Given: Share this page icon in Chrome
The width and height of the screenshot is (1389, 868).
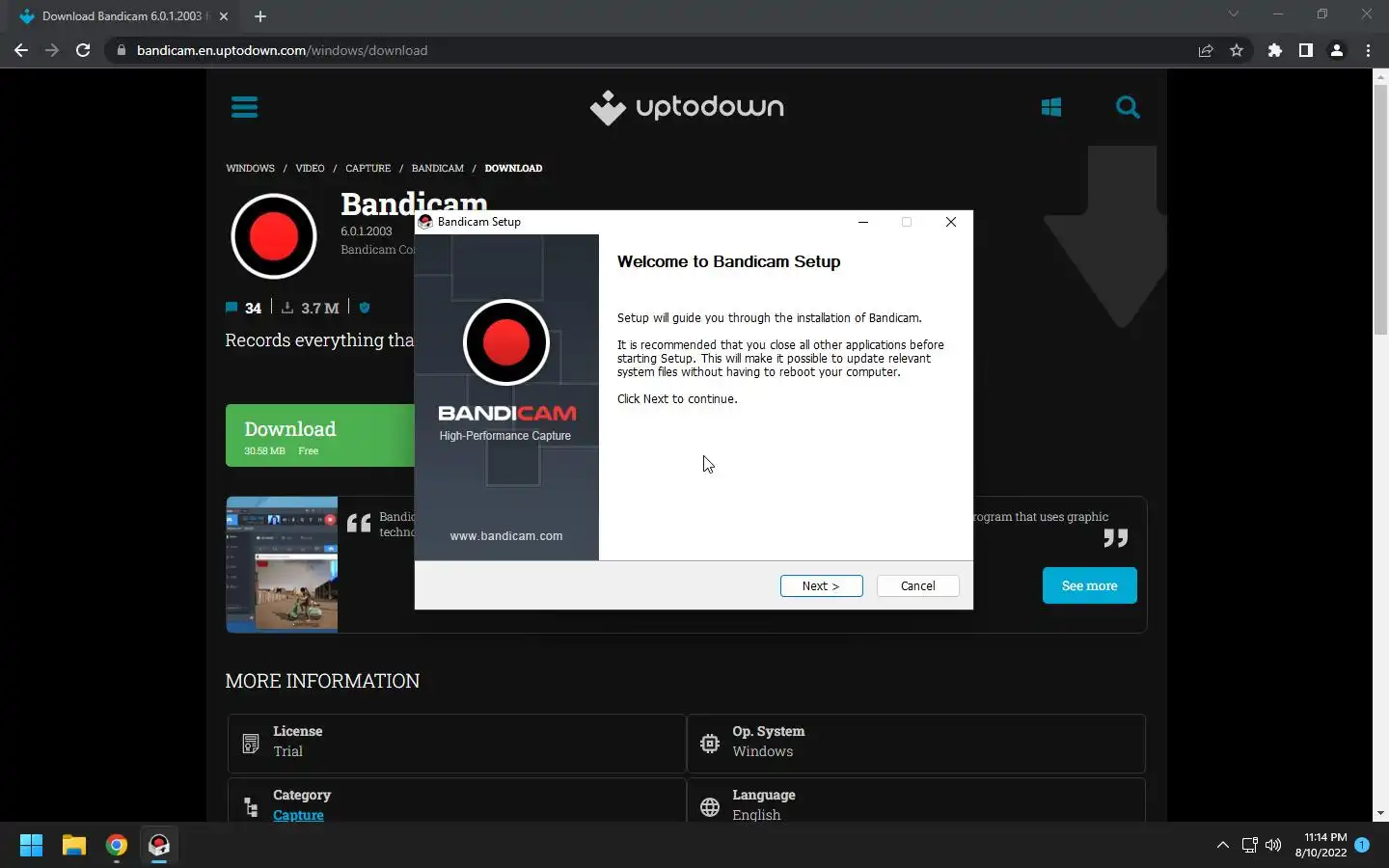Looking at the screenshot, I should [x=1206, y=50].
